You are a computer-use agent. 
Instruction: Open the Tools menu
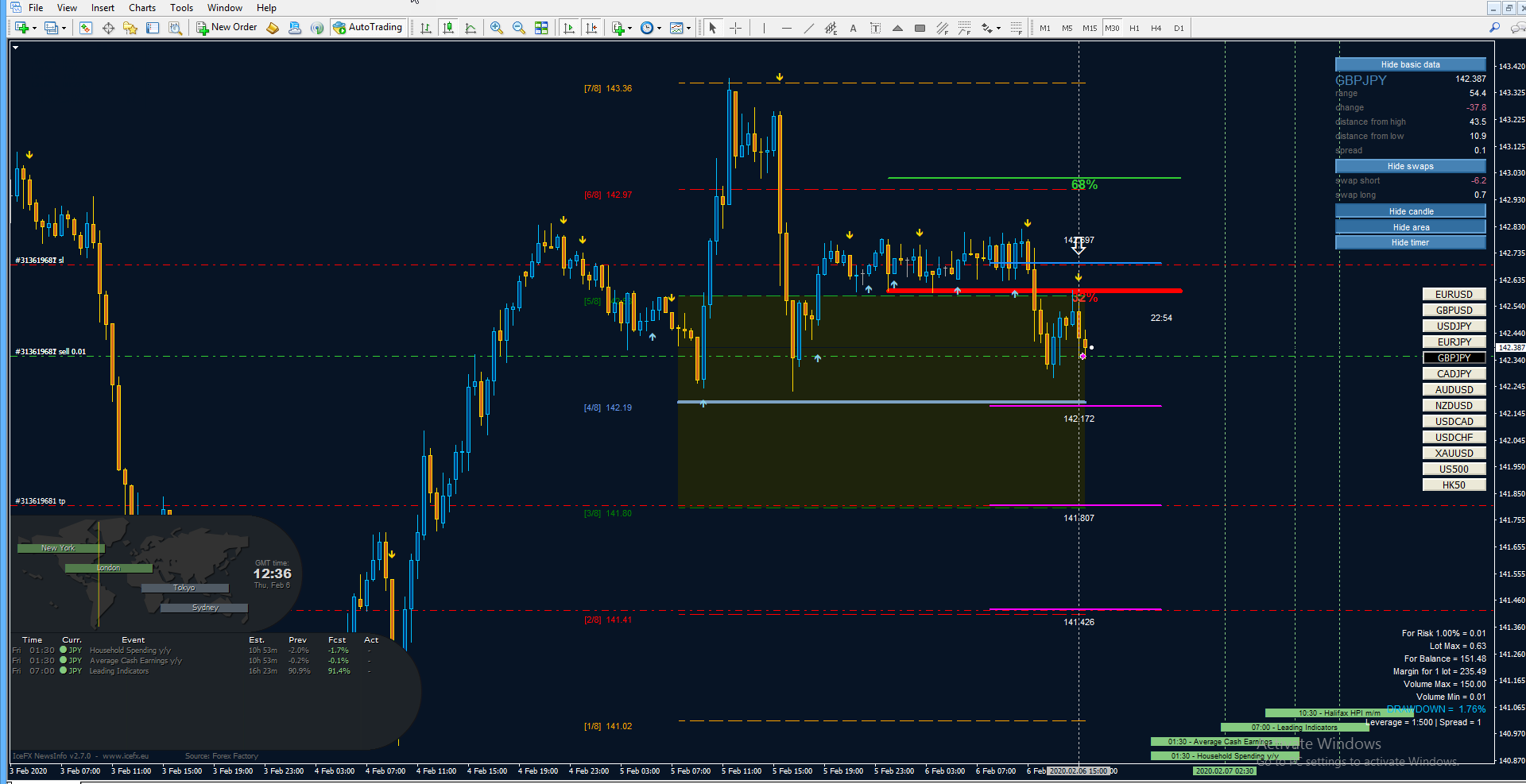pos(181,8)
